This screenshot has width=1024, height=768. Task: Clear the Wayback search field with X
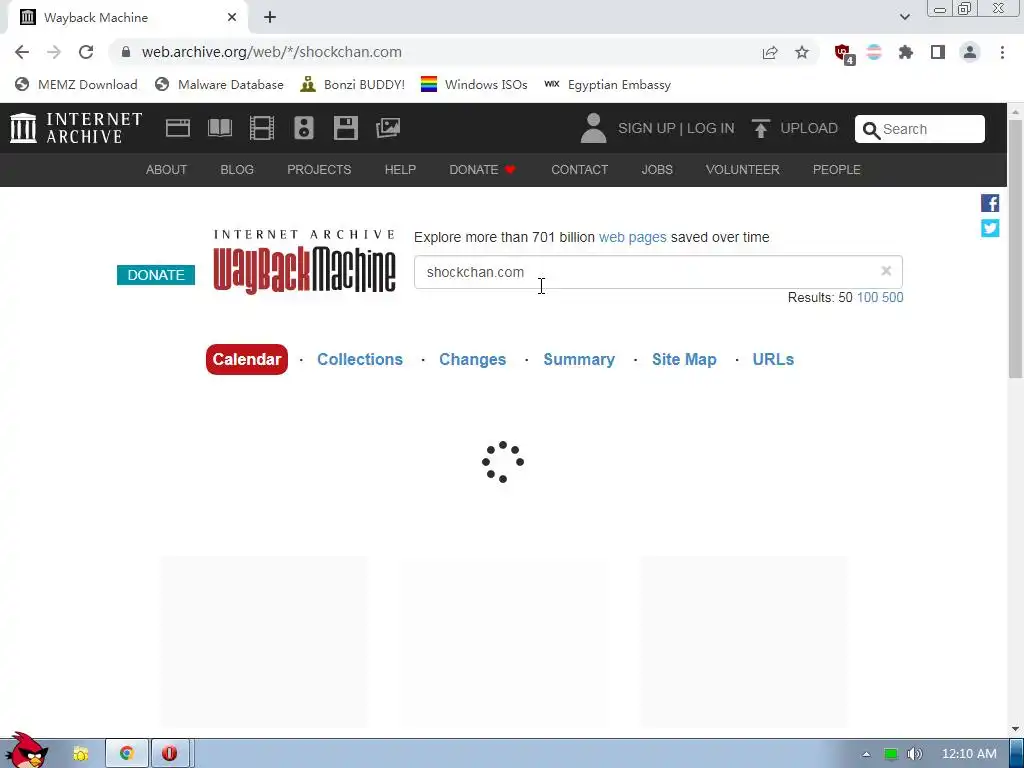point(886,271)
